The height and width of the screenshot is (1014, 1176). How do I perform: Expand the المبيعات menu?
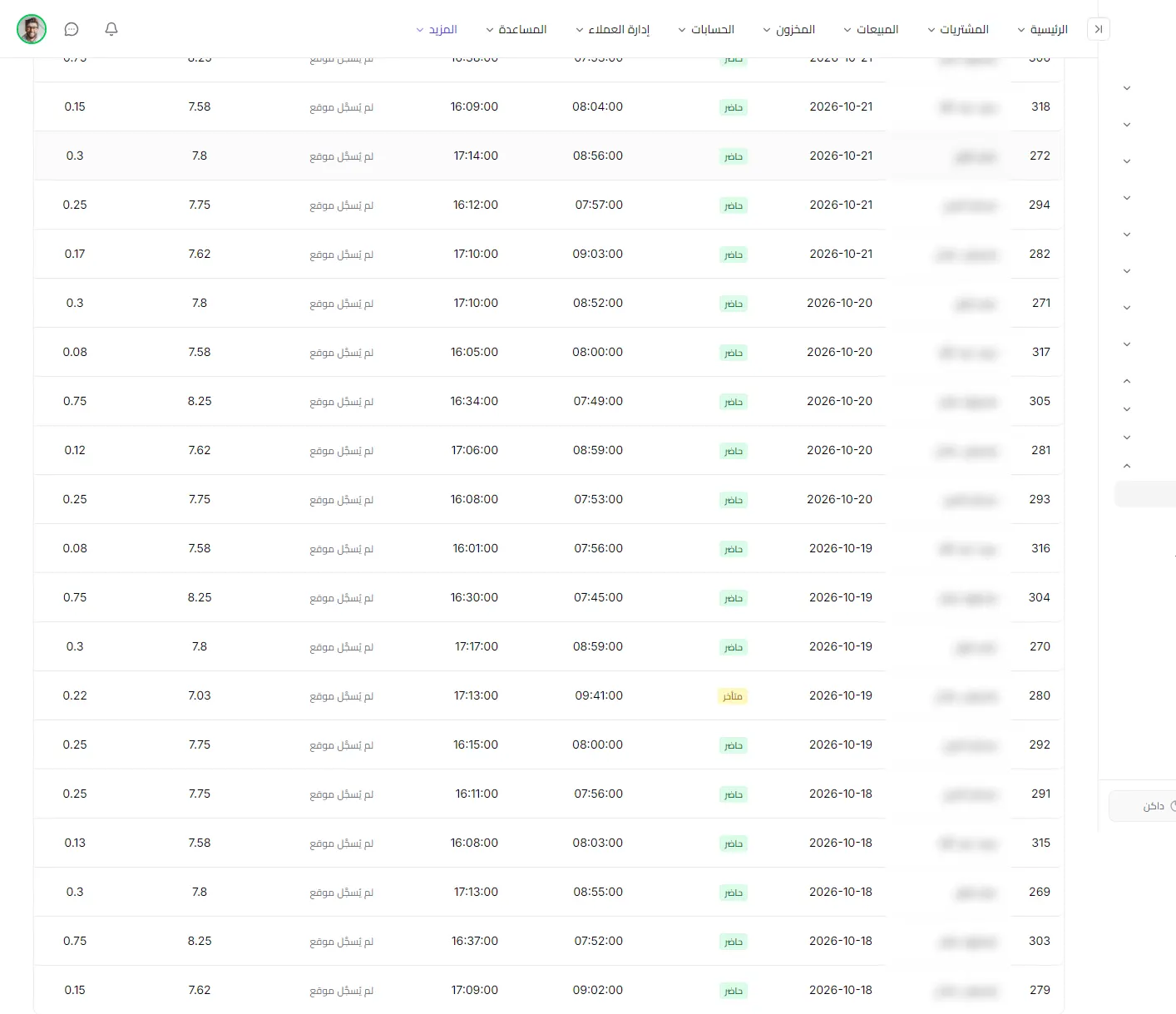[x=871, y=29]
